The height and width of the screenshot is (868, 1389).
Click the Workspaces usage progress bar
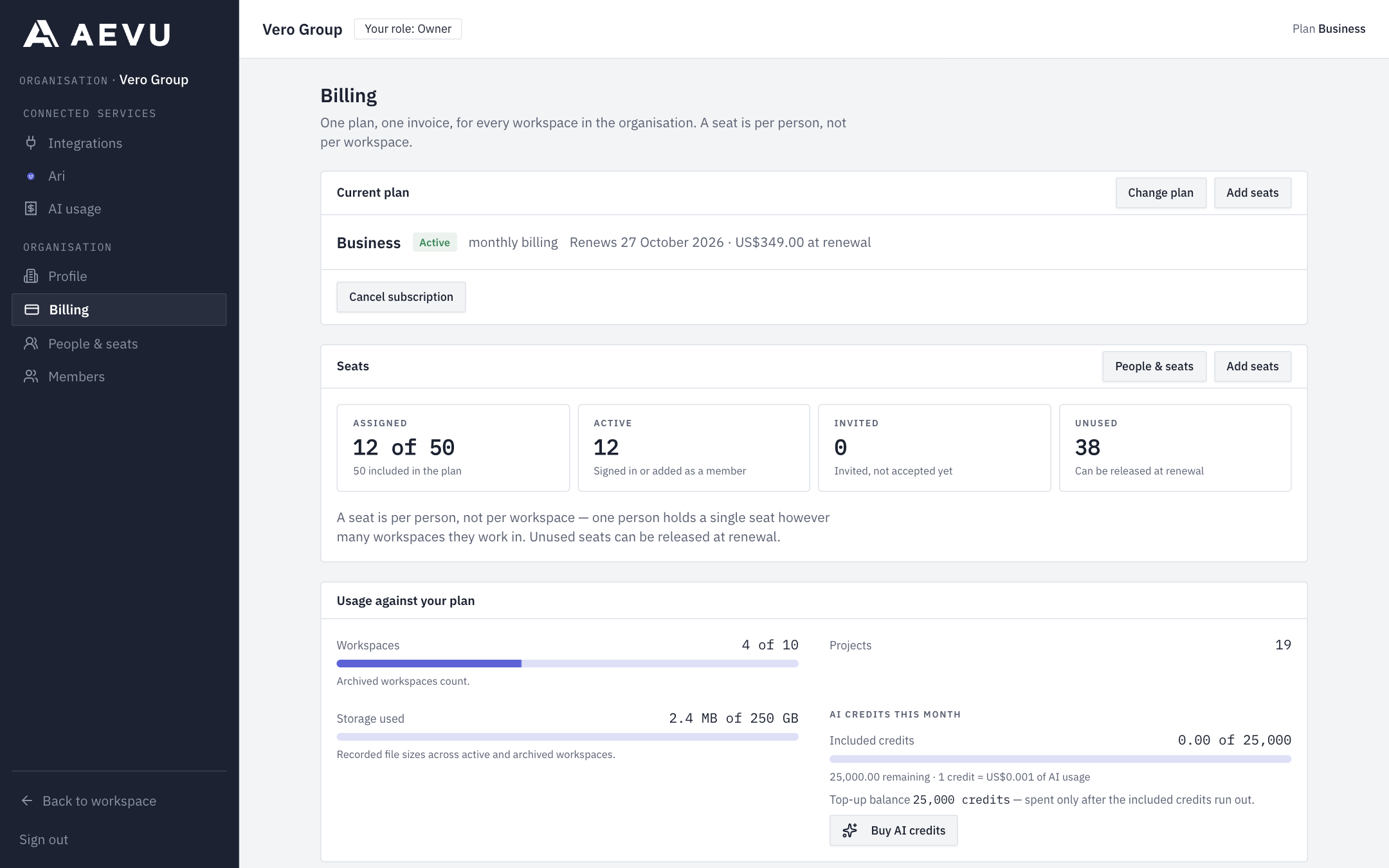coord(567,664)
